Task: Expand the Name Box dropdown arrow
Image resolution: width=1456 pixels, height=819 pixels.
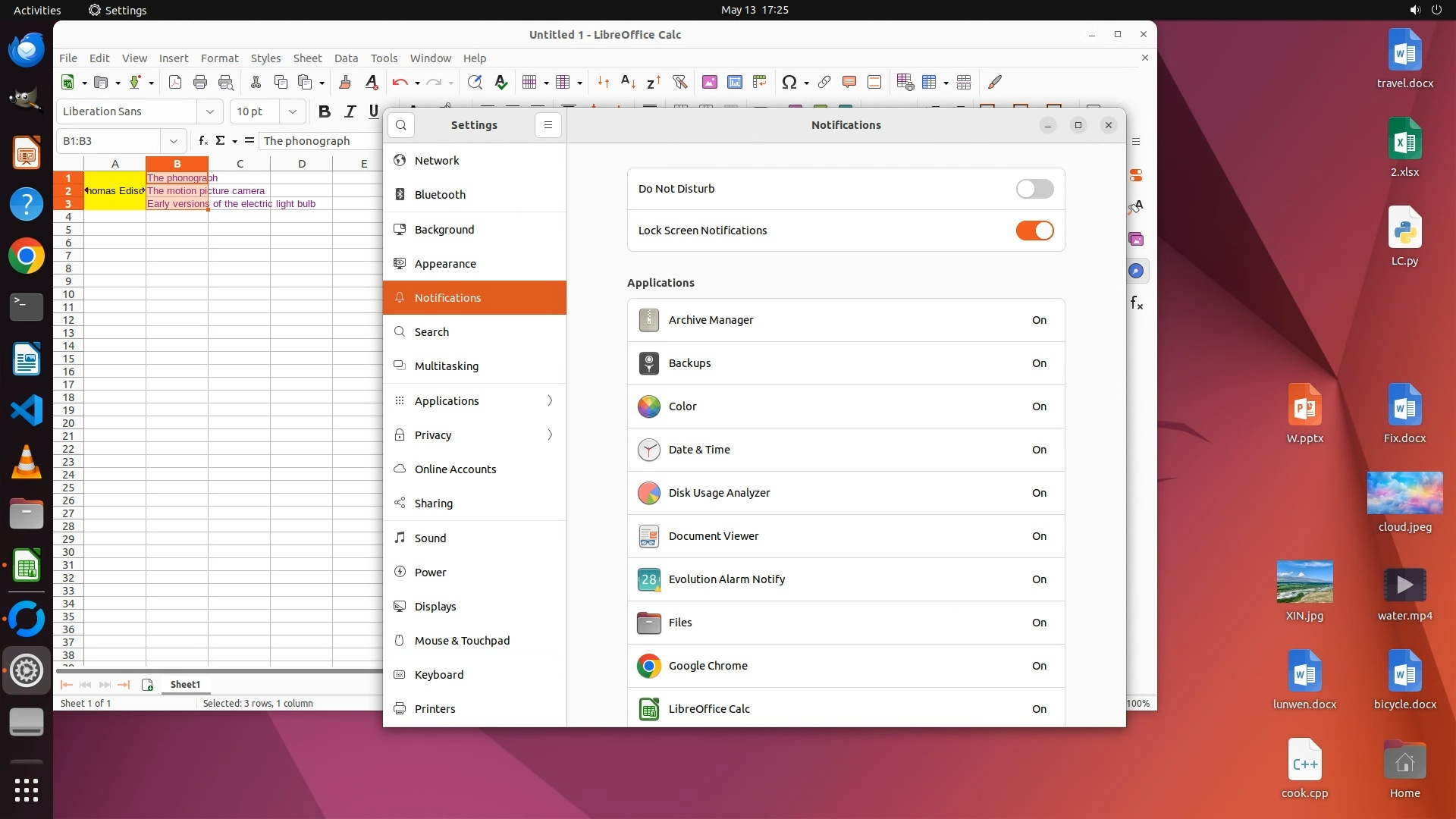Action: tap(174, 141)
